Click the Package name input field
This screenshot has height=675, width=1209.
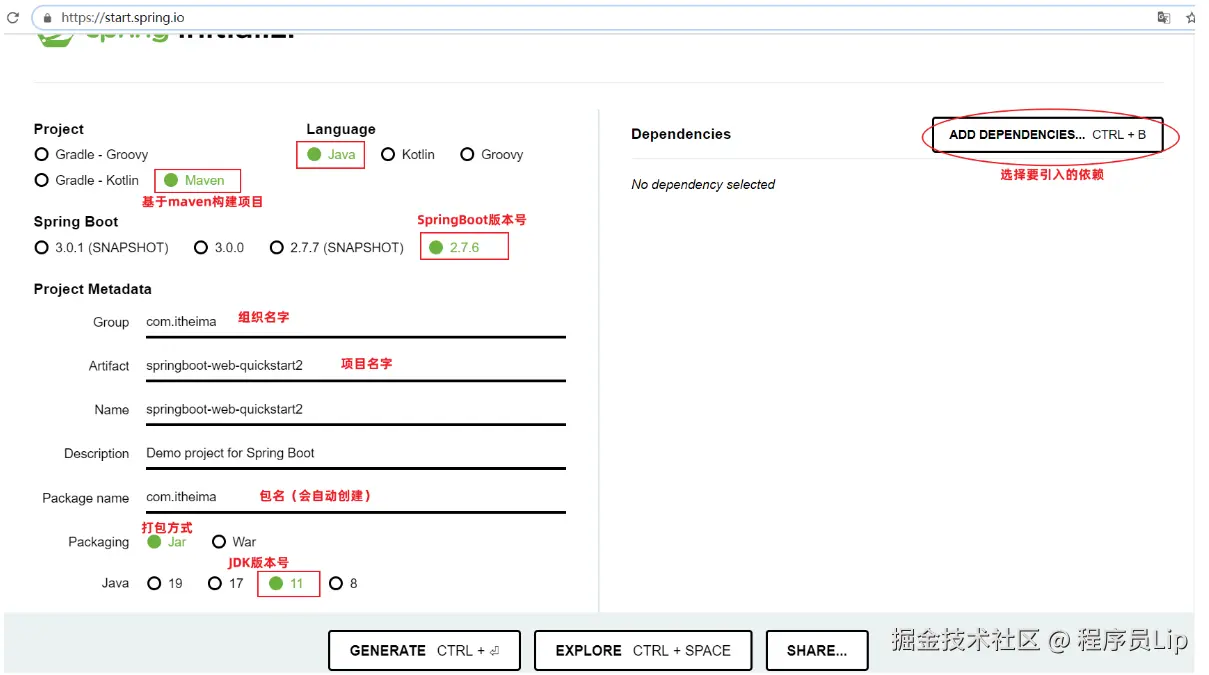(x=355, y=497)
